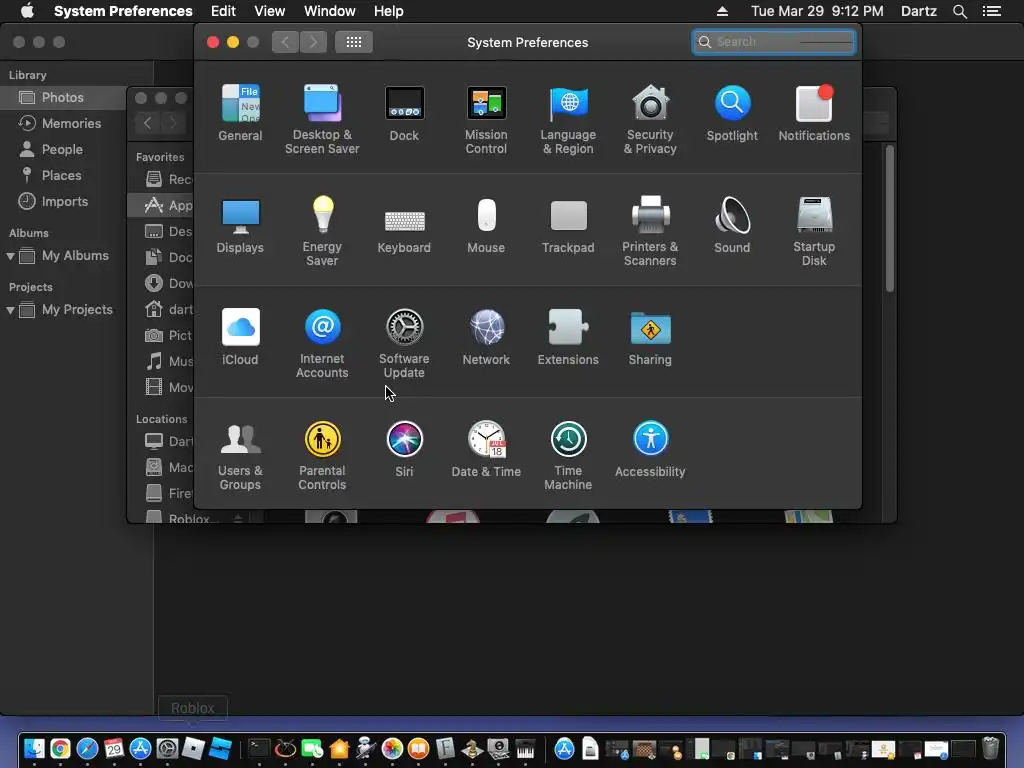Show all preferences grid button
The image size is (1024, 768).
point(354,42)
